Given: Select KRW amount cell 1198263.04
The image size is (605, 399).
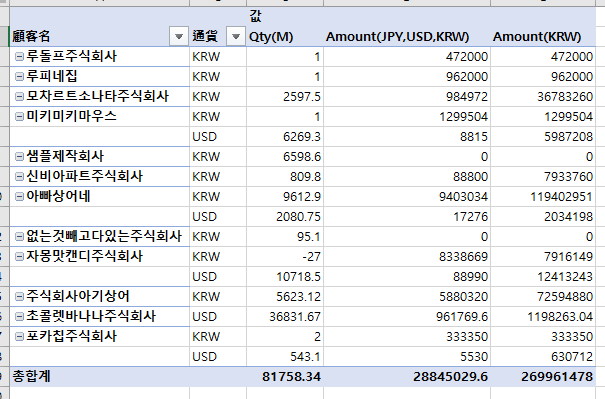Looking at the screenshot, I should (543, 317).
